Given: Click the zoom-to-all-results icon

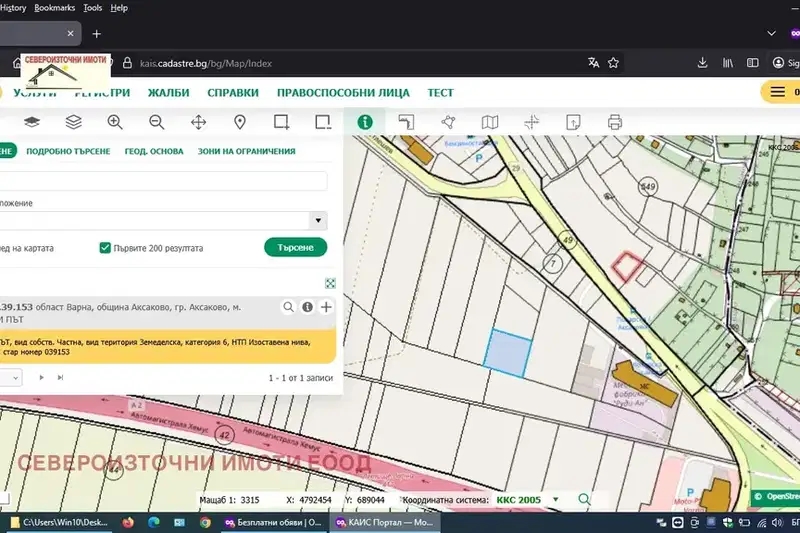Looking at the screenshot, I should pos(330,283).
